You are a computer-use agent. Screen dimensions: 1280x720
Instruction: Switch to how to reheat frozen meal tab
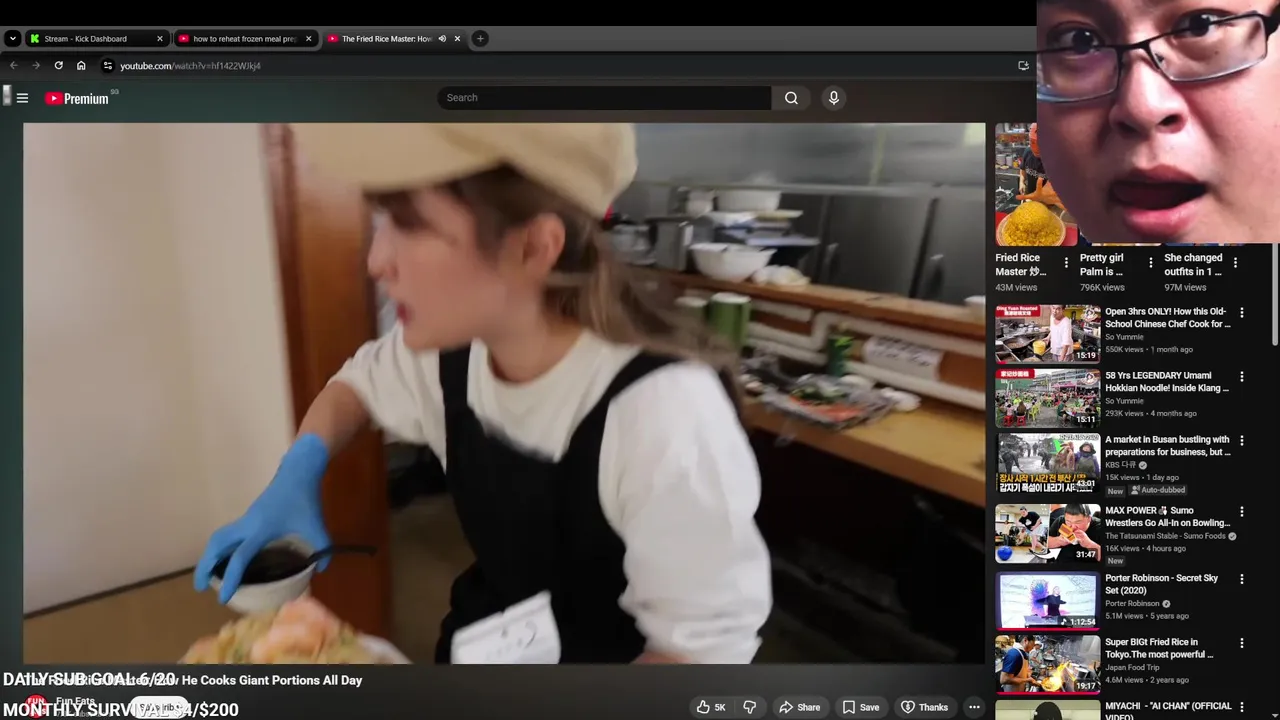(245, 39)
